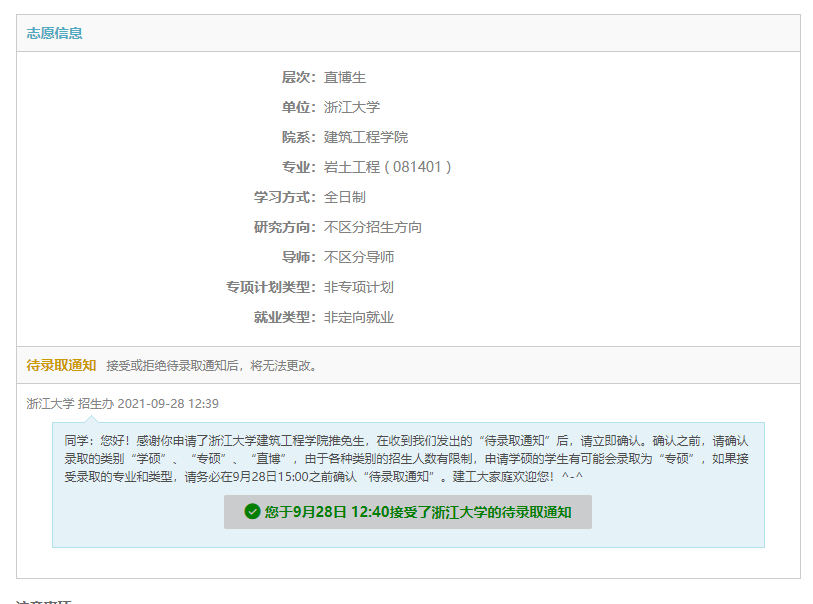This screenshot has width=813, height=604.
Task: Select the 不区分导师 advisor value
Action: [x=359, y=257]
